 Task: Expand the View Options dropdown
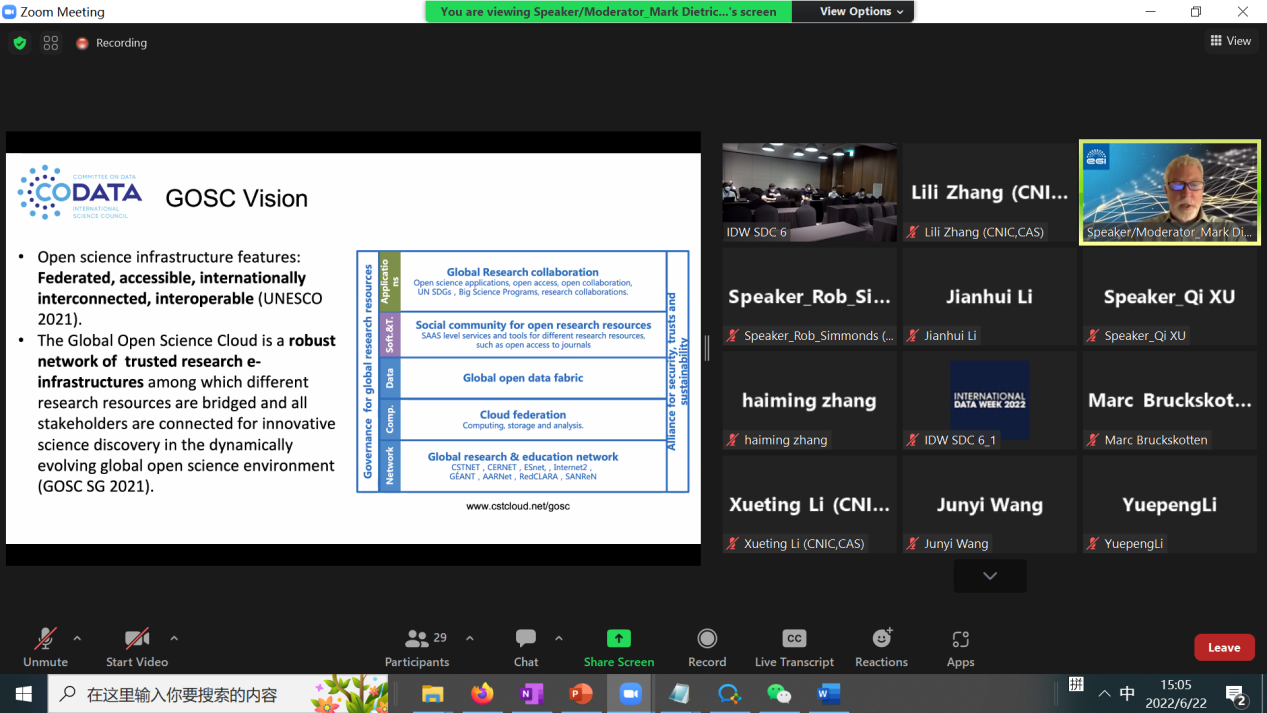click(861, 12)
